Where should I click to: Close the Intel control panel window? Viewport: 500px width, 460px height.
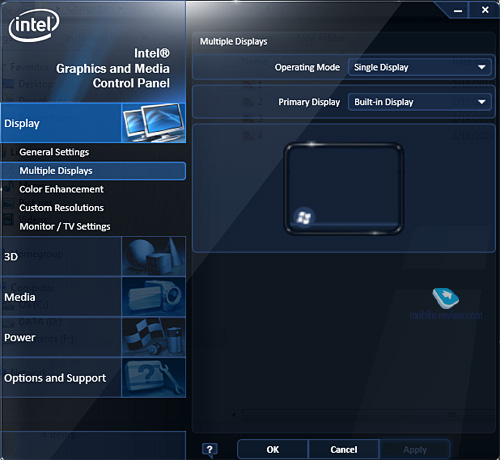tap(485, 10)
